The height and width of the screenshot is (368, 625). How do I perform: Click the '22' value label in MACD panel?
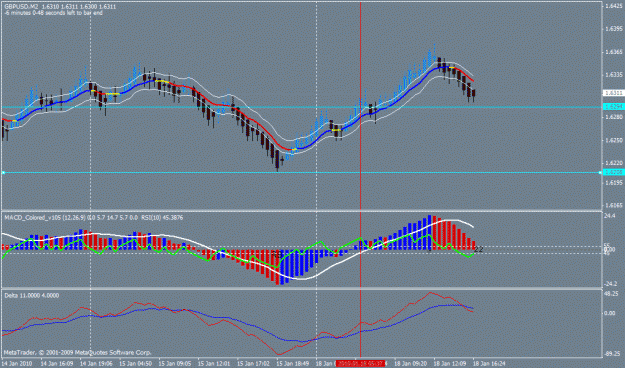click(479, 250)
